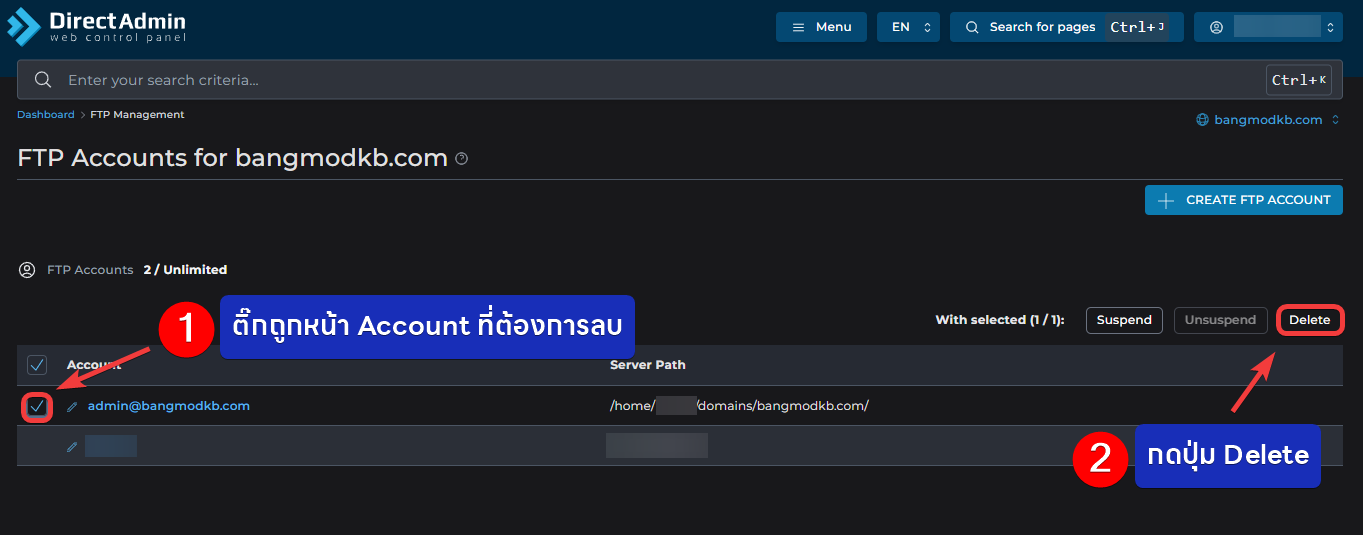Click CREATE FTP ACCOUNT button

(x=1244, y=200)
